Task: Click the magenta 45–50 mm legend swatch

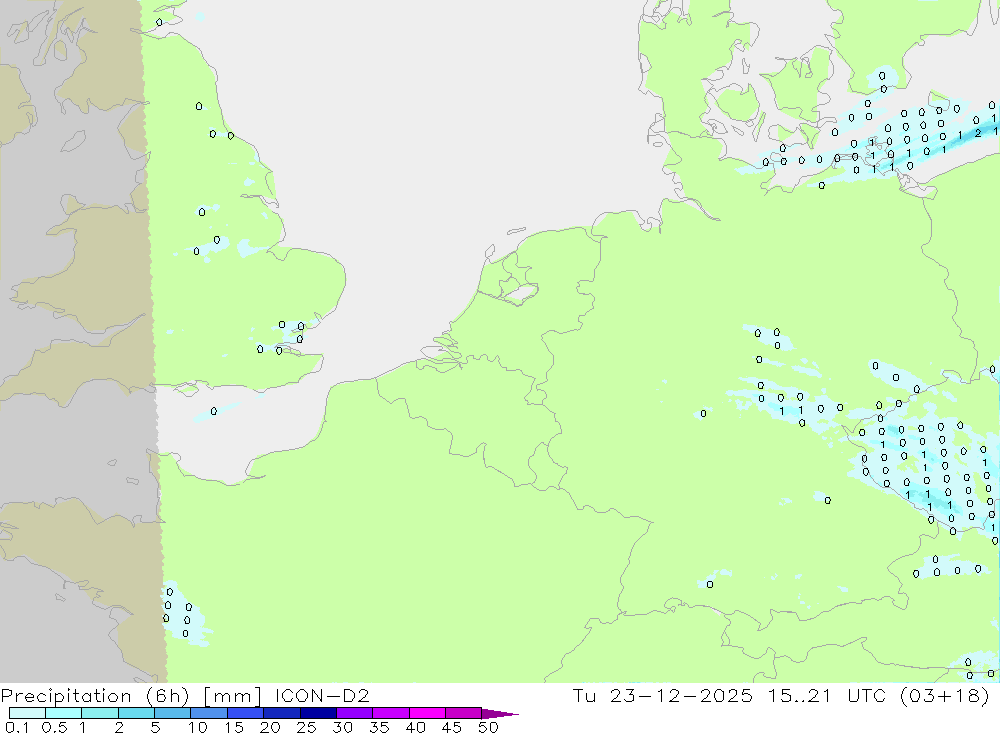Action: [x=463, y=713]
